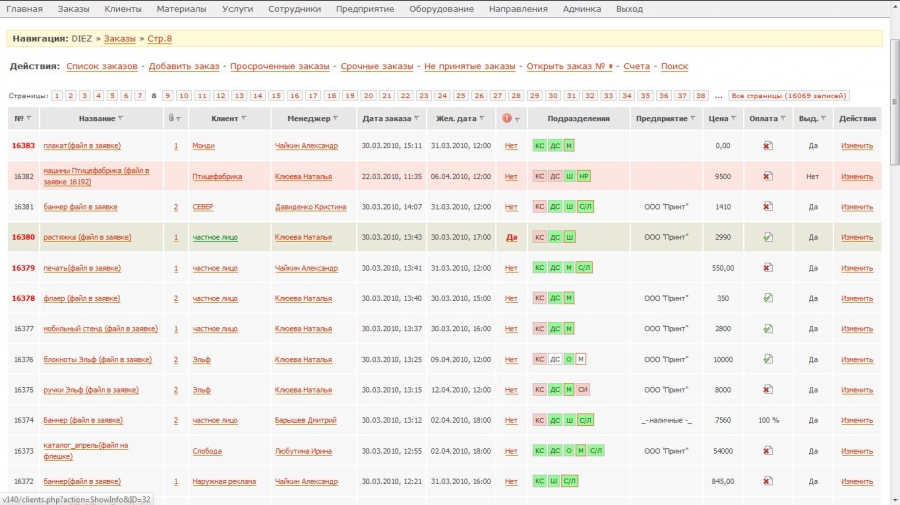Click the НР department badge on order 16382
This screenshot has width=900, height=505.
tap(584, 176)
